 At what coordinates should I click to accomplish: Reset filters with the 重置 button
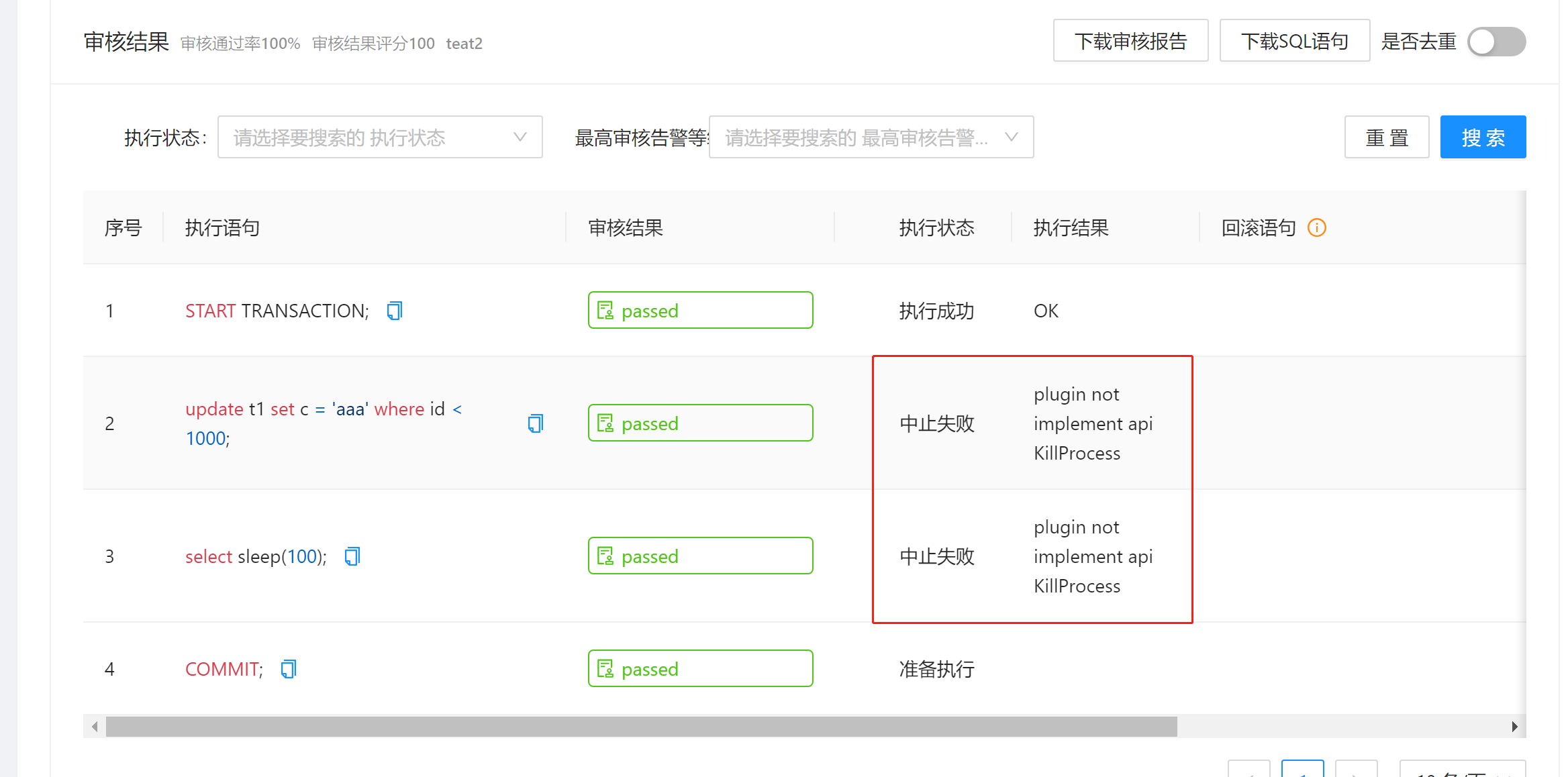pos(1386,137)
